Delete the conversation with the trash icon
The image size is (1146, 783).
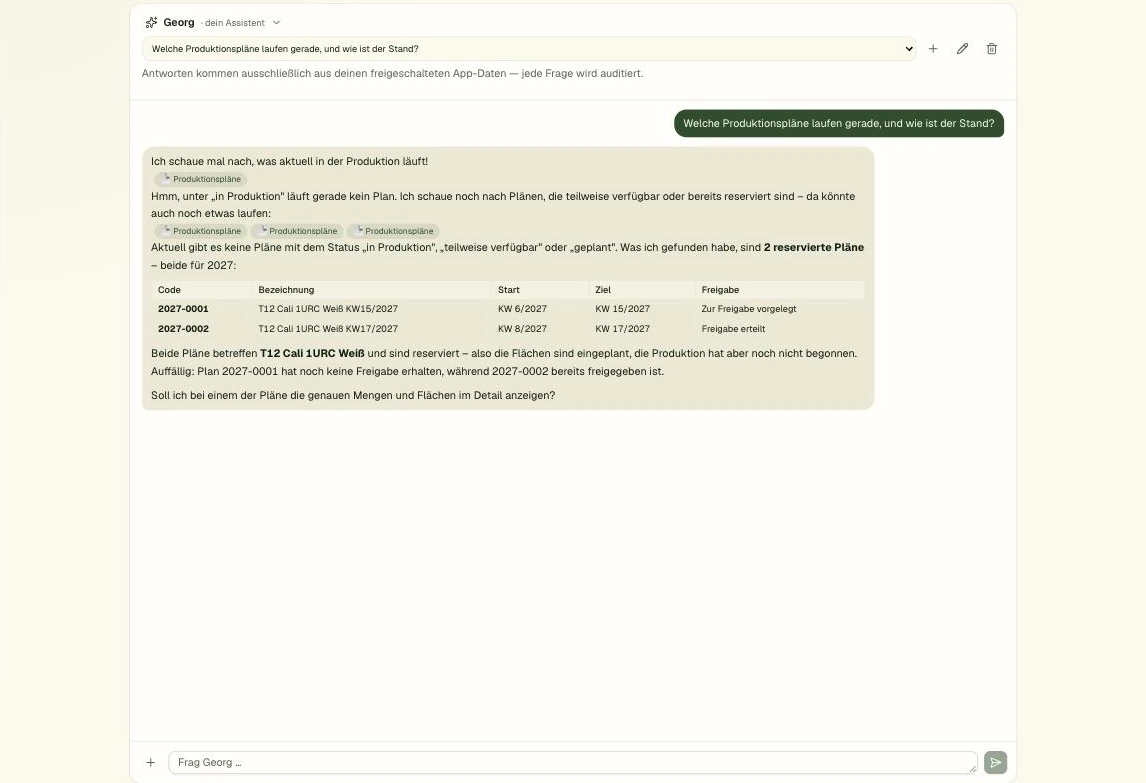click(992, 49)
